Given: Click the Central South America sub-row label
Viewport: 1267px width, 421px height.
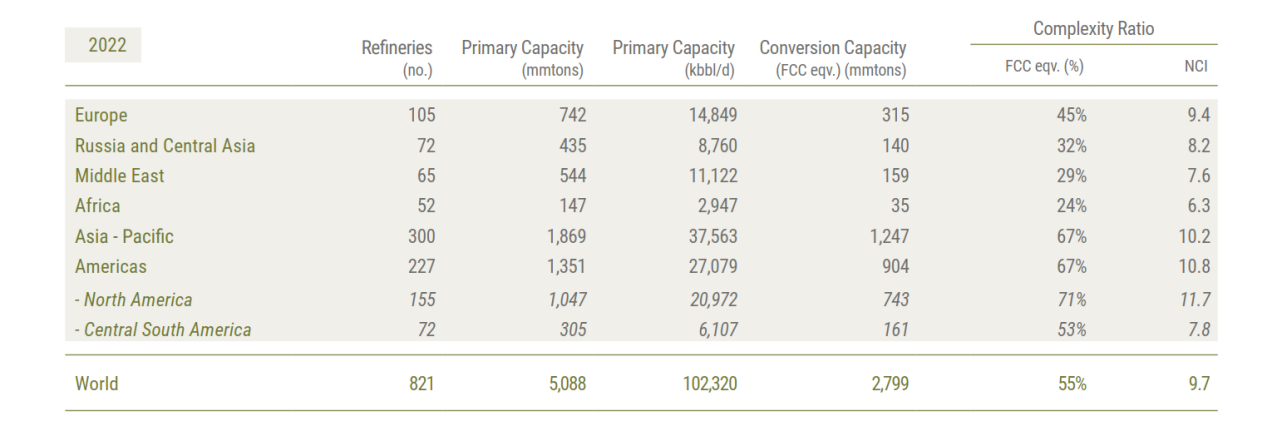Looking at the screenshot, I should pos(163,329).
